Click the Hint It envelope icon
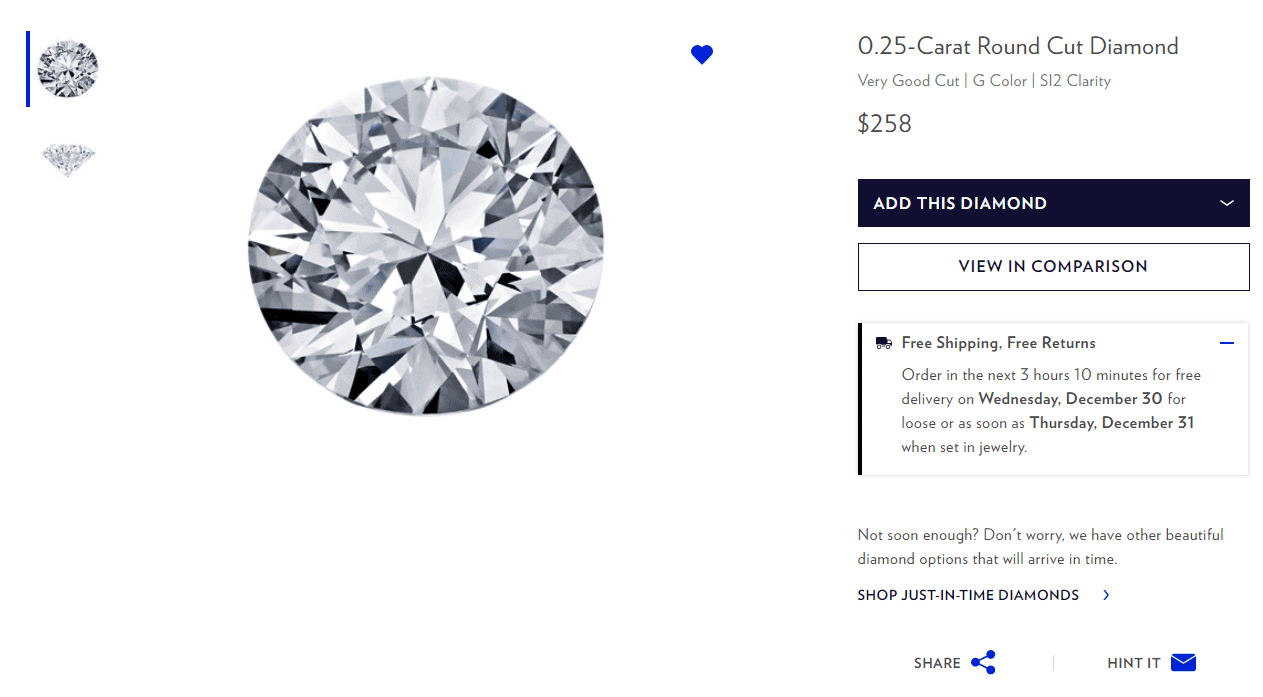Screen dimensions: 1263x697 pyautogui.click(x=1183, y=662)
